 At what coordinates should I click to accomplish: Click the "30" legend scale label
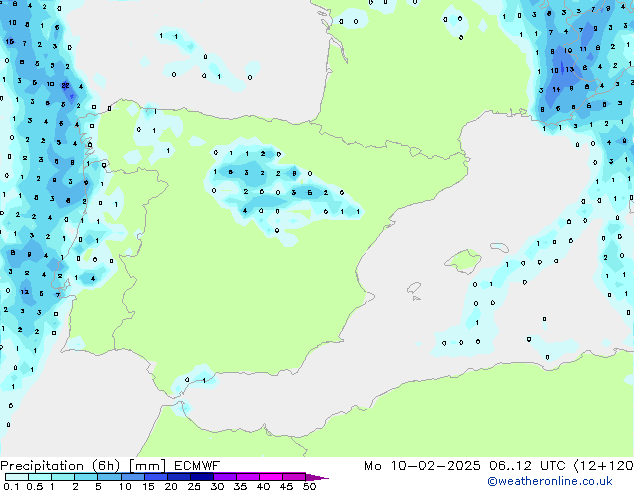tap(217, 486)
